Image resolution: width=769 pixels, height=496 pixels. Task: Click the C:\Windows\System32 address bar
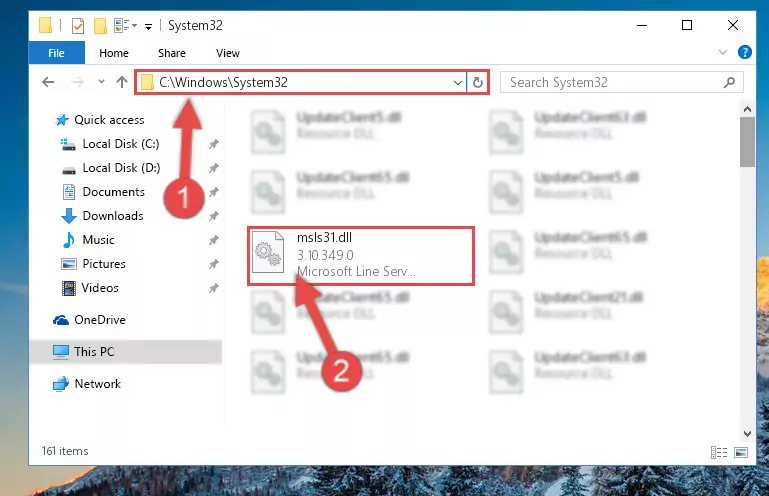pos(300,82)
